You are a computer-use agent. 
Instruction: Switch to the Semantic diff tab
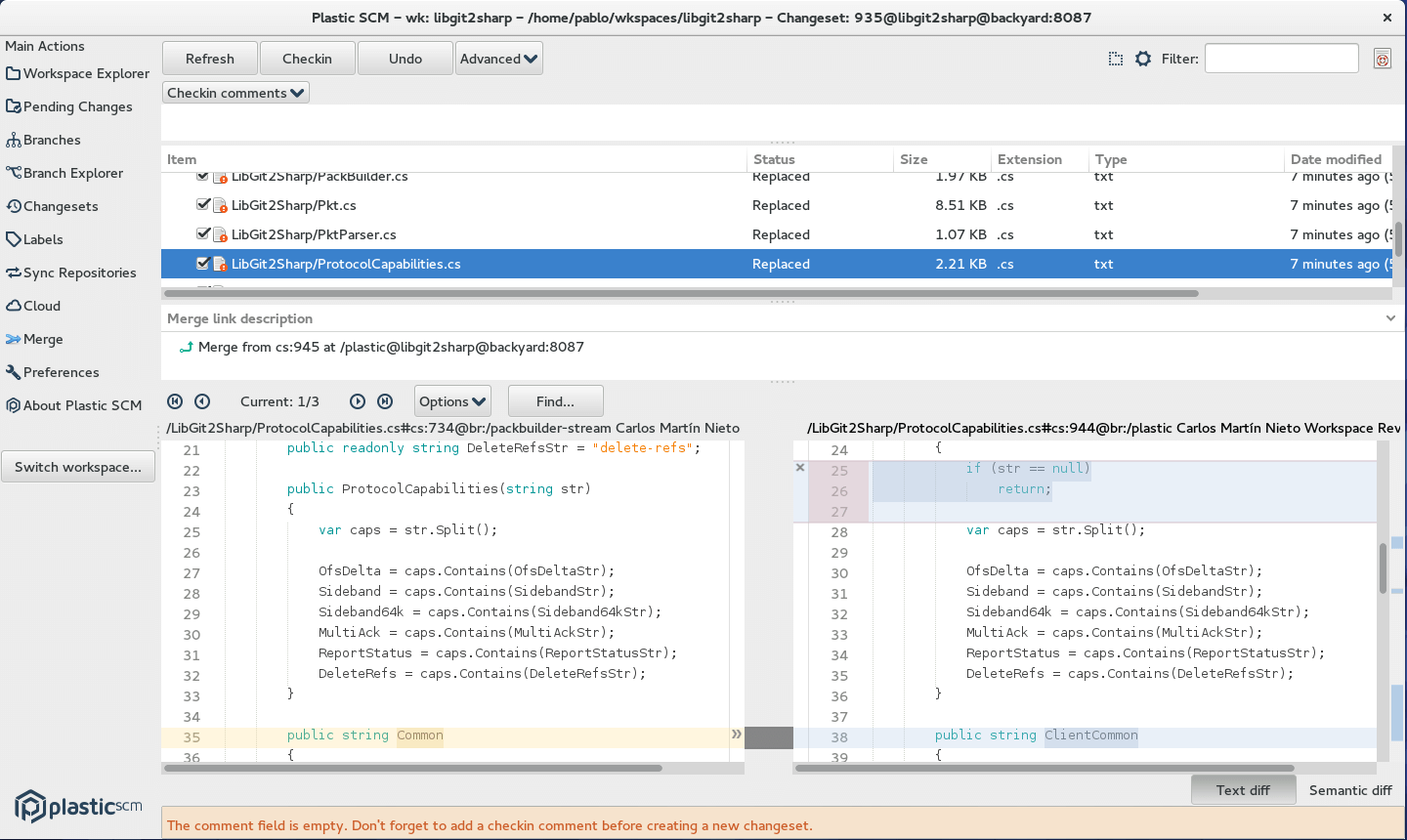(1350, 790)
